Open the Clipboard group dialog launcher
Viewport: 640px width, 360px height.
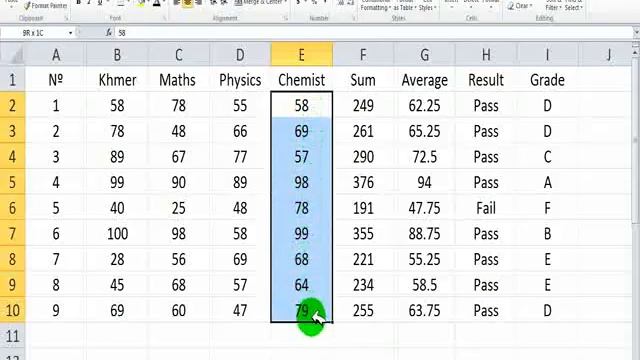[66, 18]
